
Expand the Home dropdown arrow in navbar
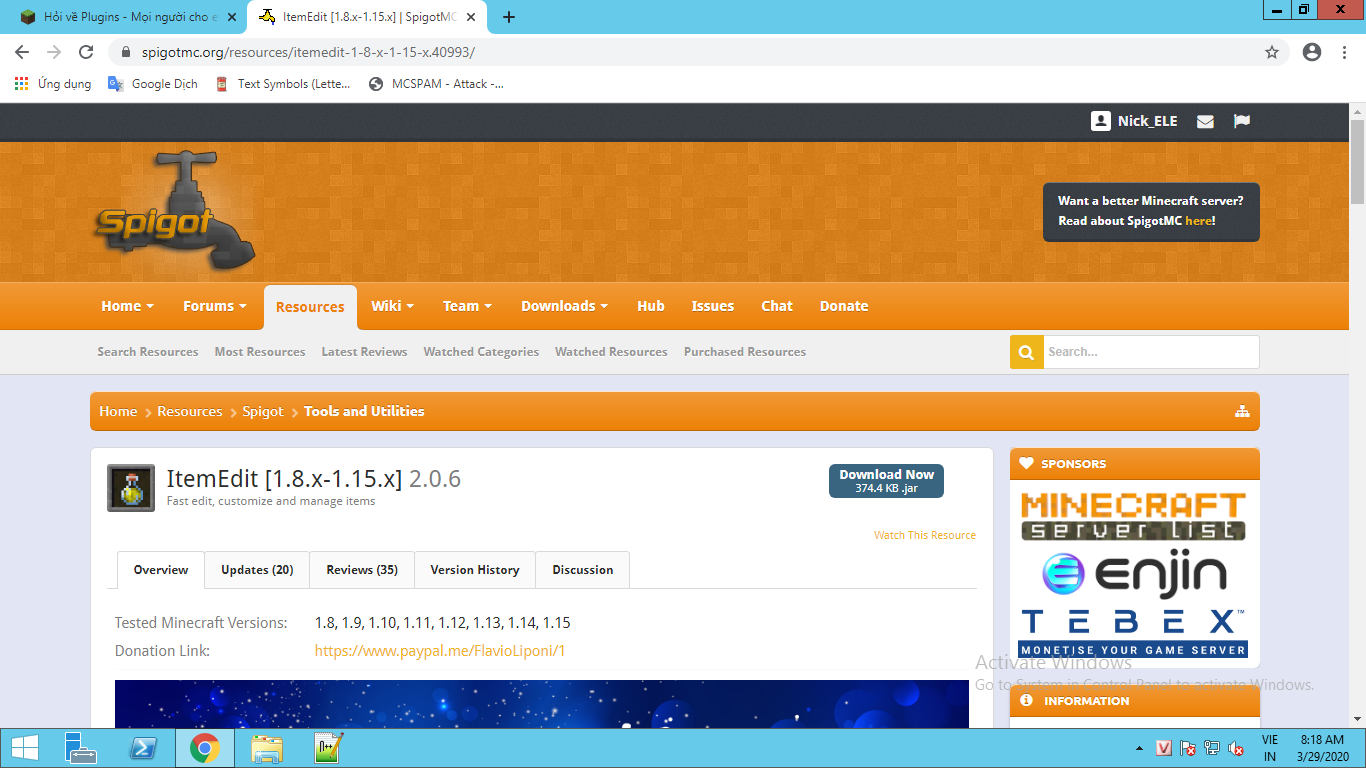coord(150,306)
